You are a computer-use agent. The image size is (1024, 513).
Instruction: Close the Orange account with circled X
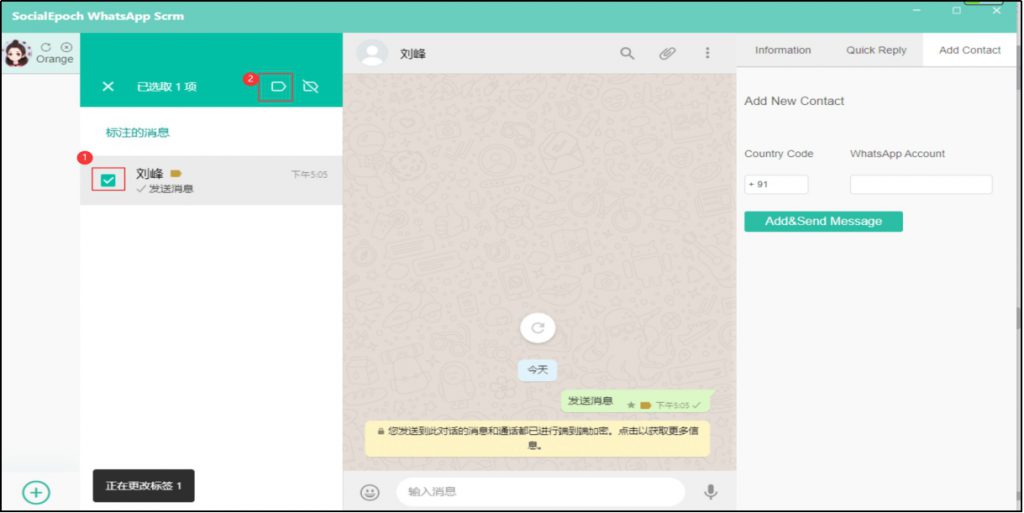tap(67, 47)
